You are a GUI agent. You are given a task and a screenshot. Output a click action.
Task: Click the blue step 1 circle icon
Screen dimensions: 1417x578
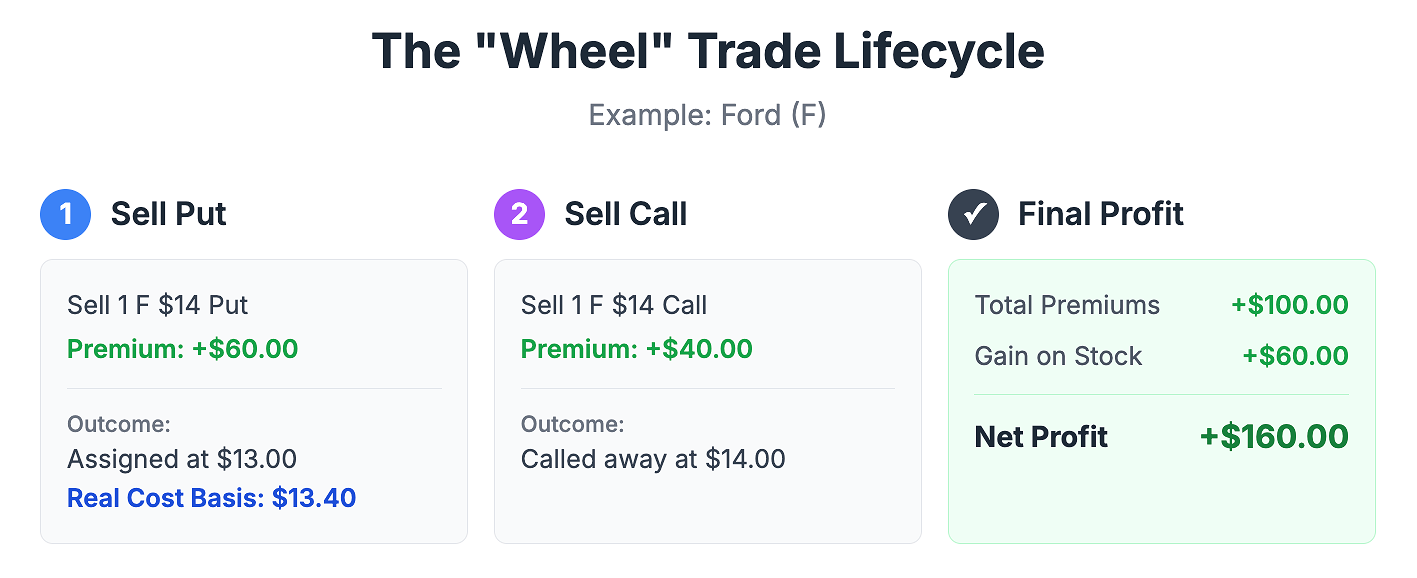coord(65,214)
